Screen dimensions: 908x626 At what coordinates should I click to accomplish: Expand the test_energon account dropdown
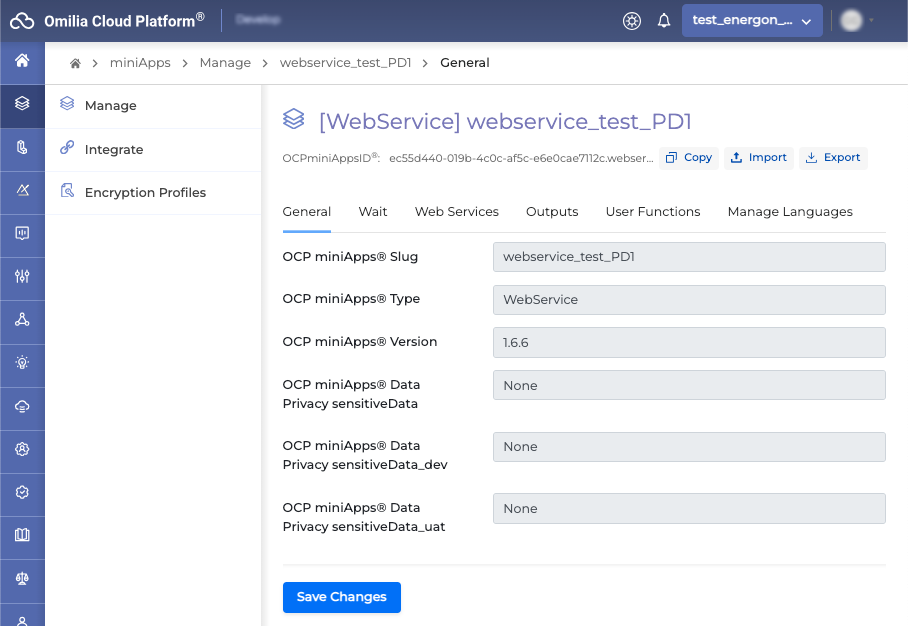752,21
